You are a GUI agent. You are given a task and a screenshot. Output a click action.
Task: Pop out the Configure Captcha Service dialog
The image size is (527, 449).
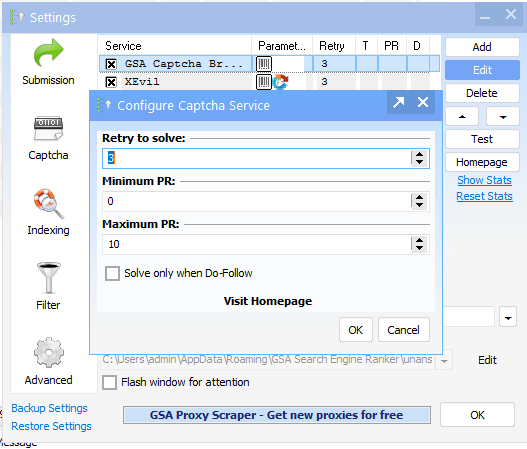[x=399, y=102]
